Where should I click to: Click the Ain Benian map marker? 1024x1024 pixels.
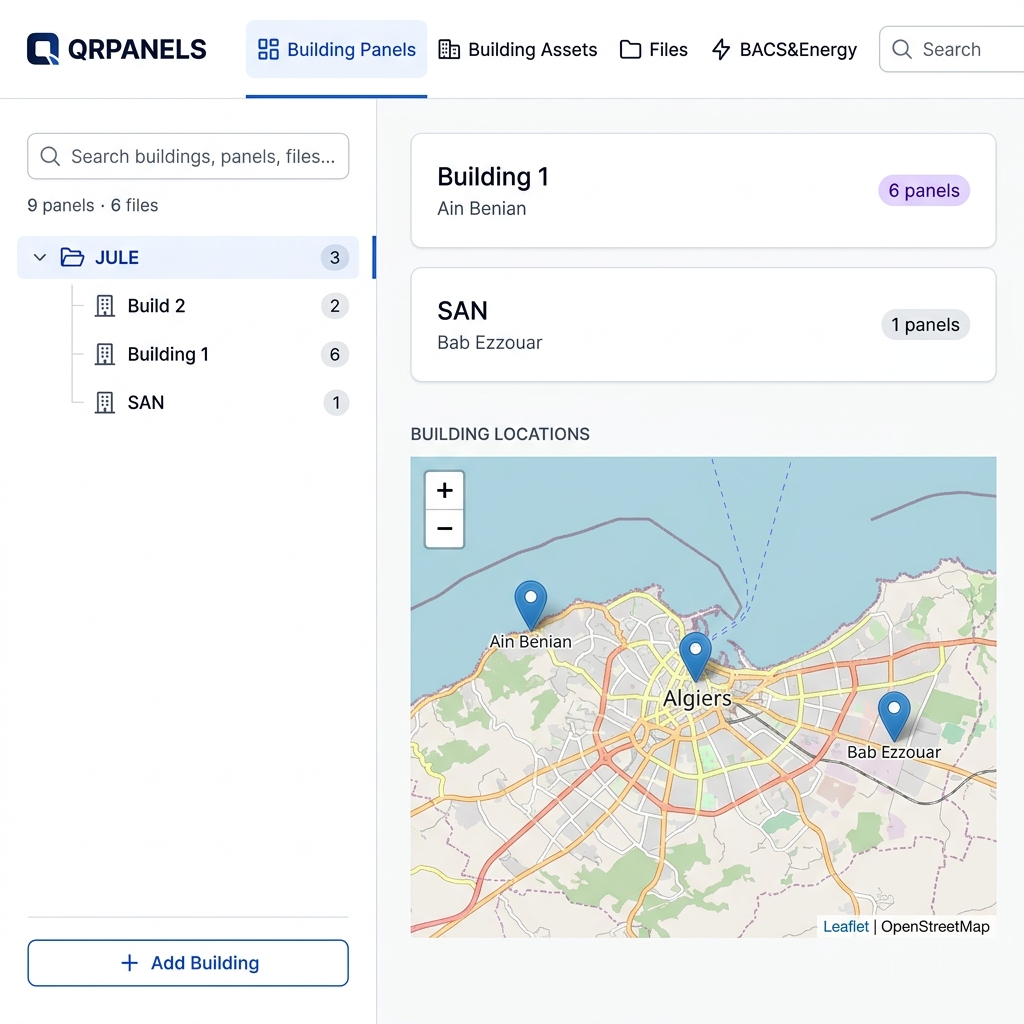531,604
